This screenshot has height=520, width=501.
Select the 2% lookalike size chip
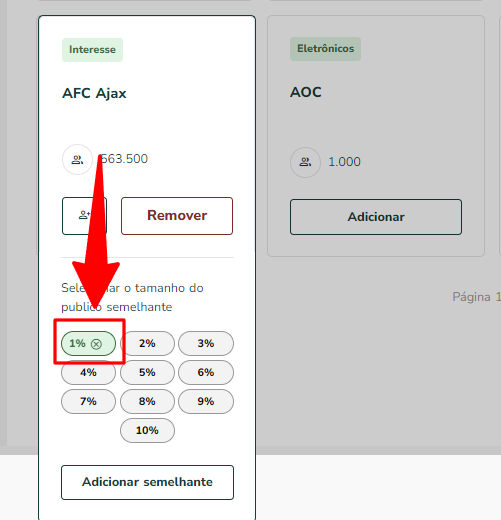coord(147,343)
